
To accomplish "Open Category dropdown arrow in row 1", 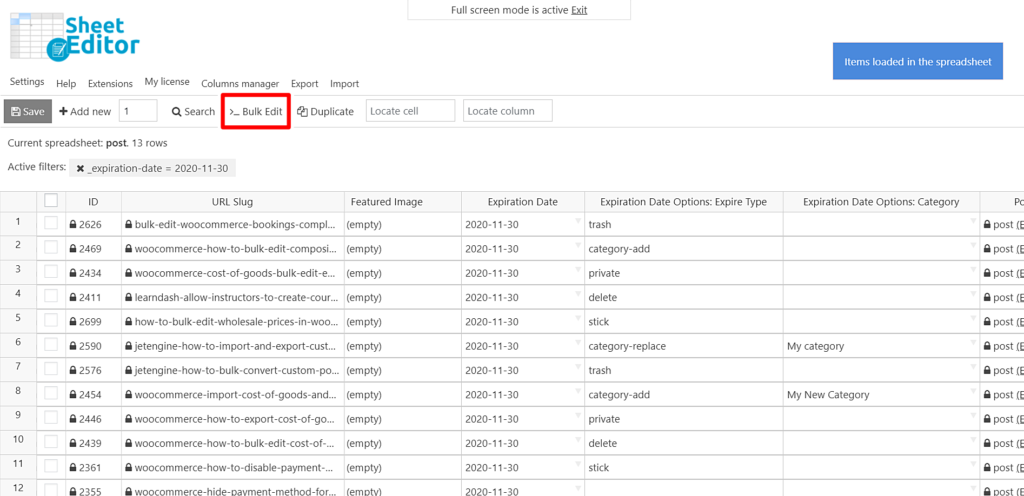I will (974, 222).
